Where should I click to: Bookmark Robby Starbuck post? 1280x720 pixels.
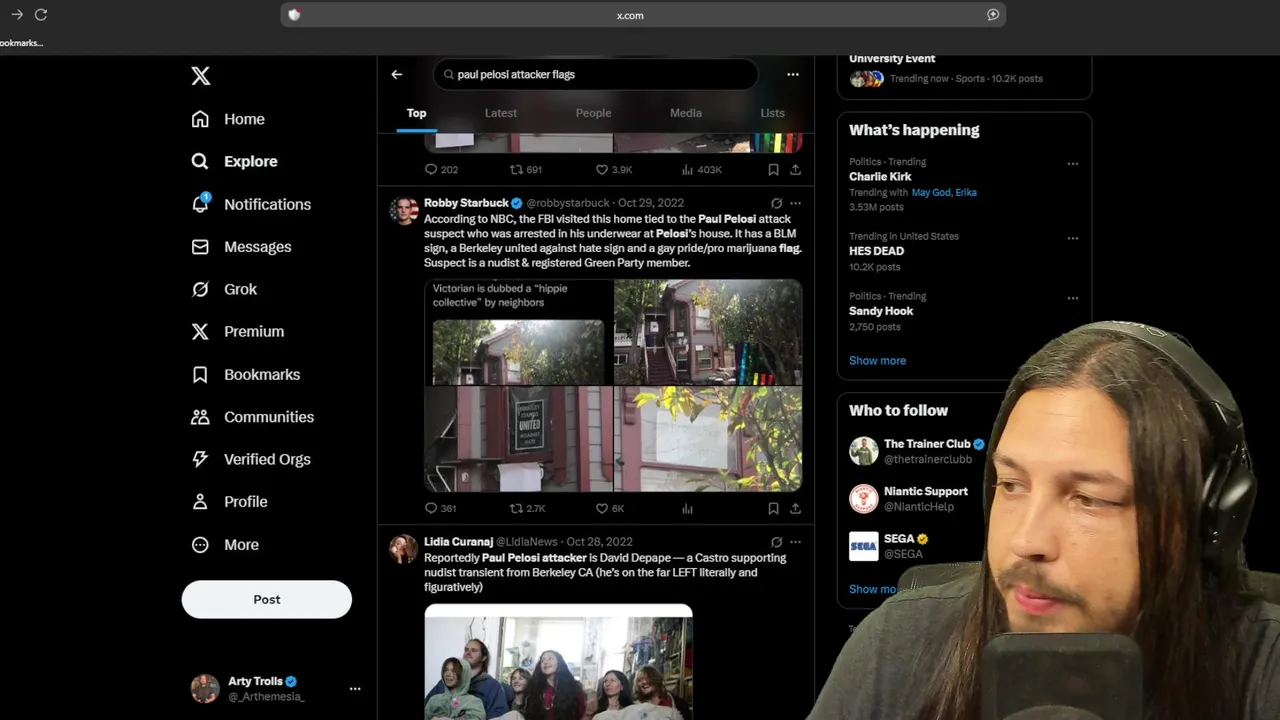[x=773, y=508]
